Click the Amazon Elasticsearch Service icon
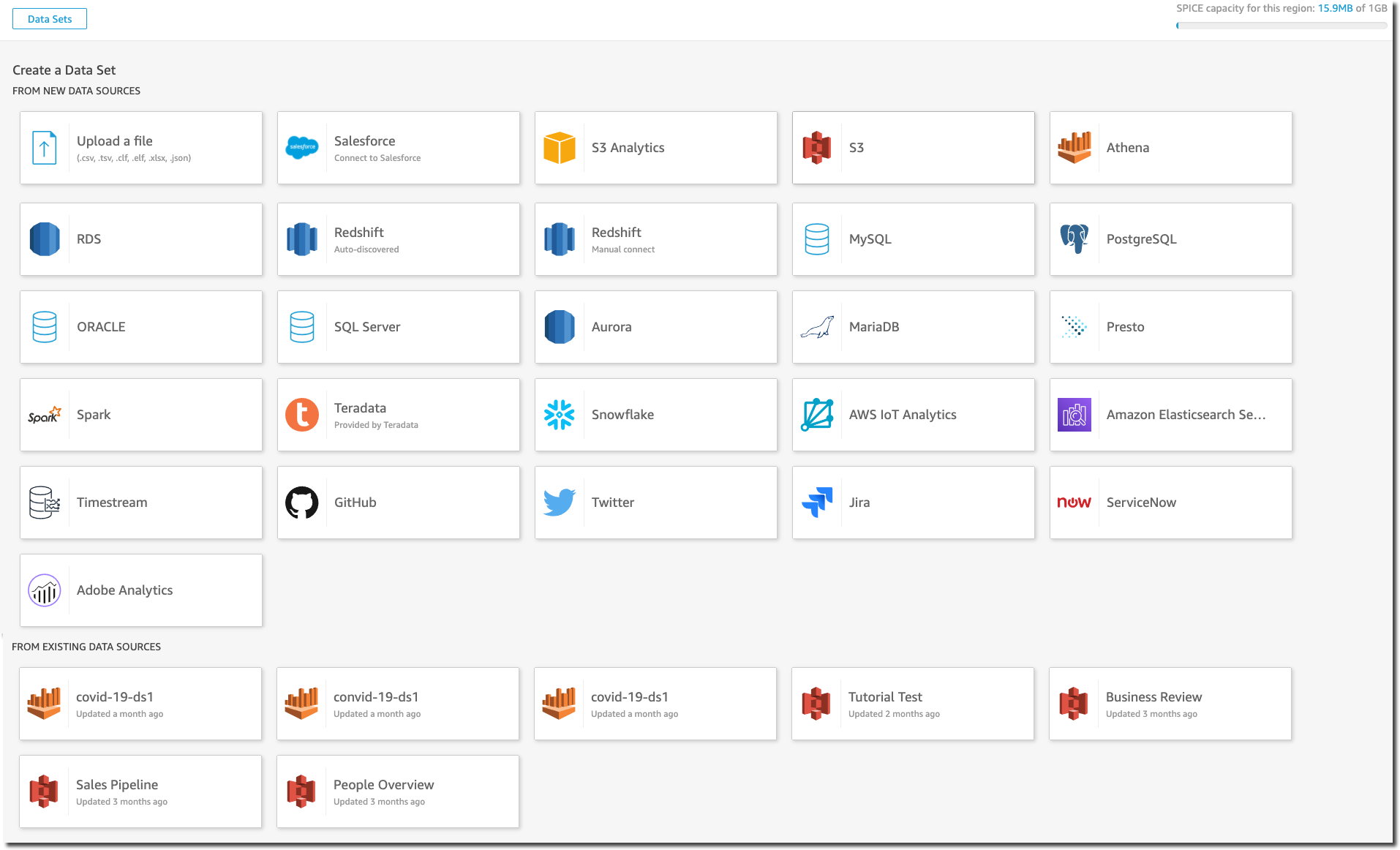This screenshot has height=850, width=1400. (x=1075, y=415)
